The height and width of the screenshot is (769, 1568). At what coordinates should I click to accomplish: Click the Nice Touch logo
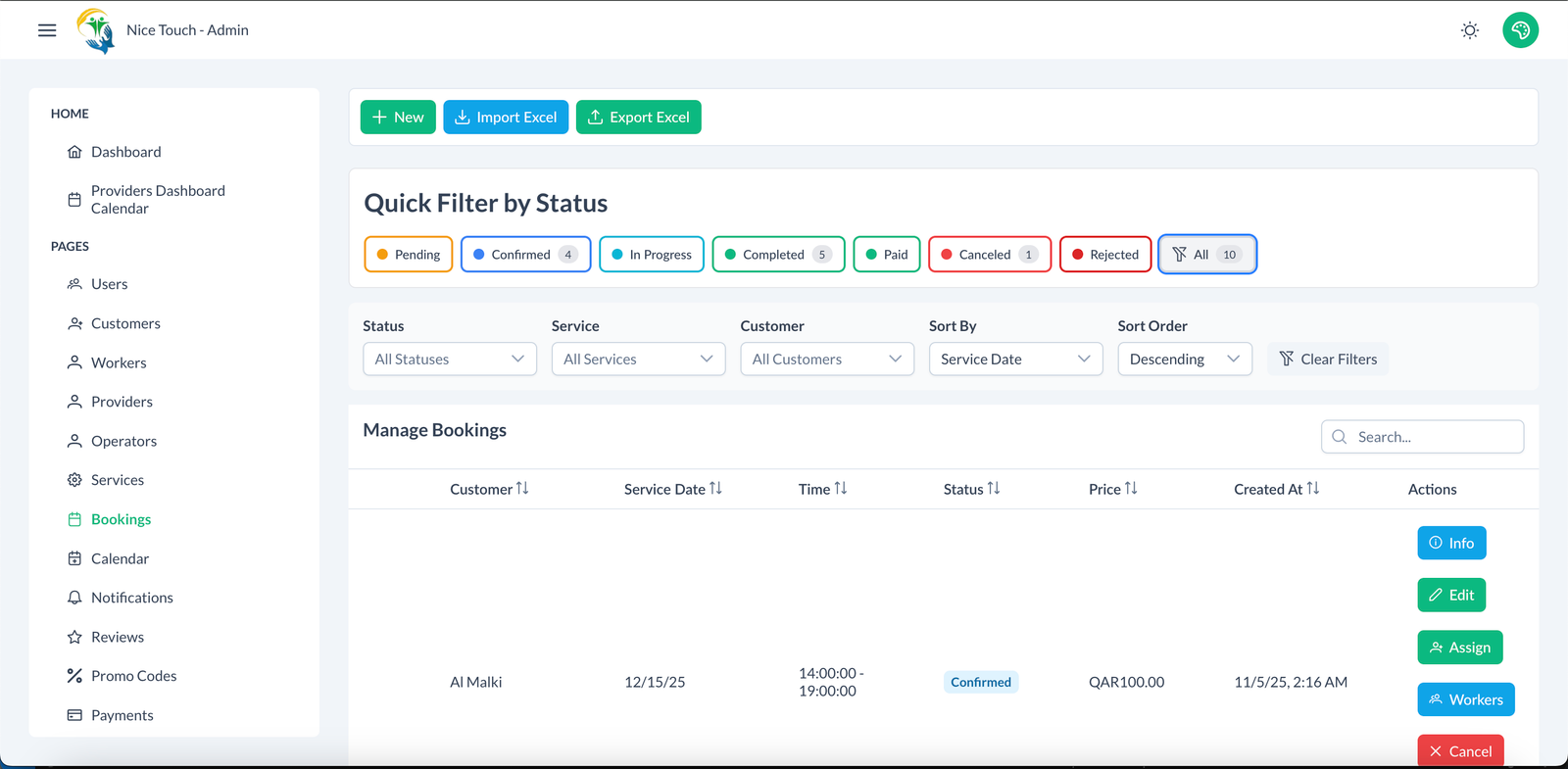coord(96,30)
